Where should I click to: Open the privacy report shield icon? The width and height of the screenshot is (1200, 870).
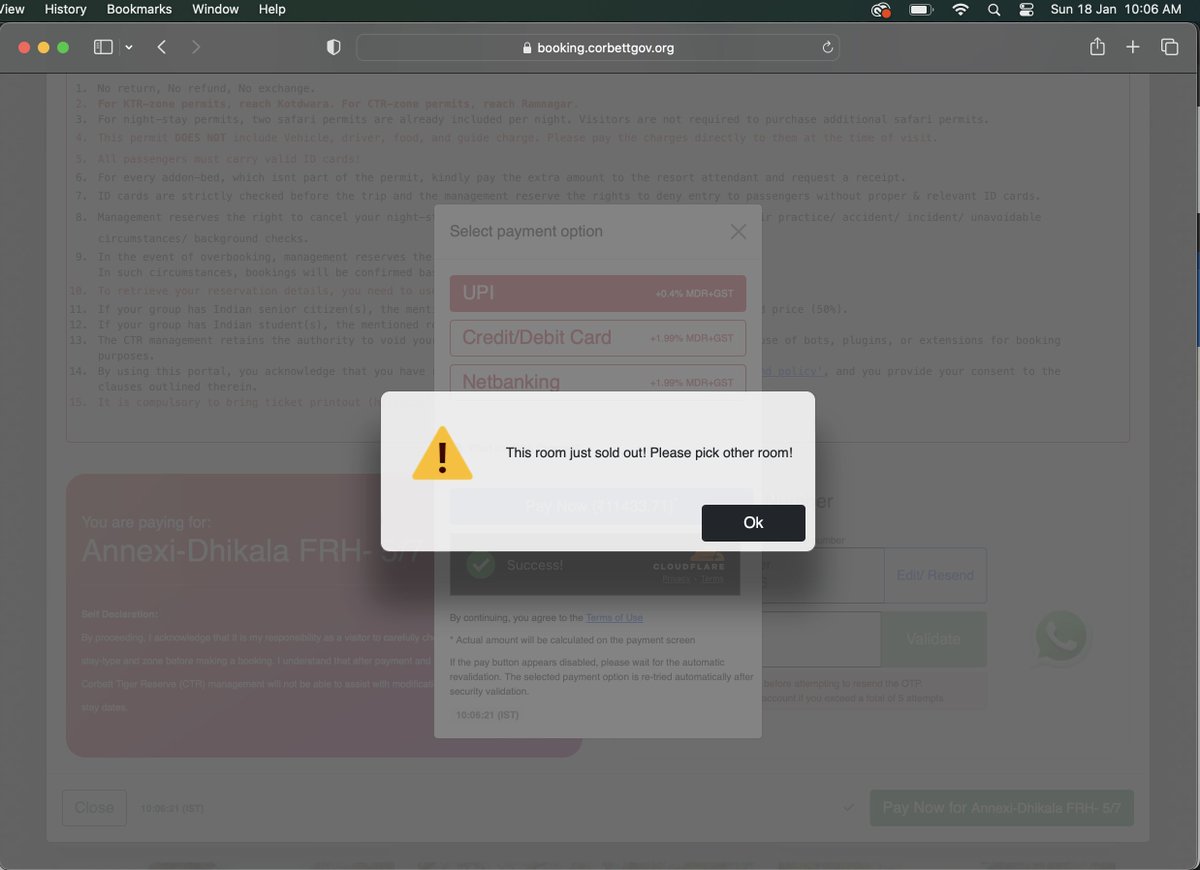pyautogui.click(x=334, y=47)
